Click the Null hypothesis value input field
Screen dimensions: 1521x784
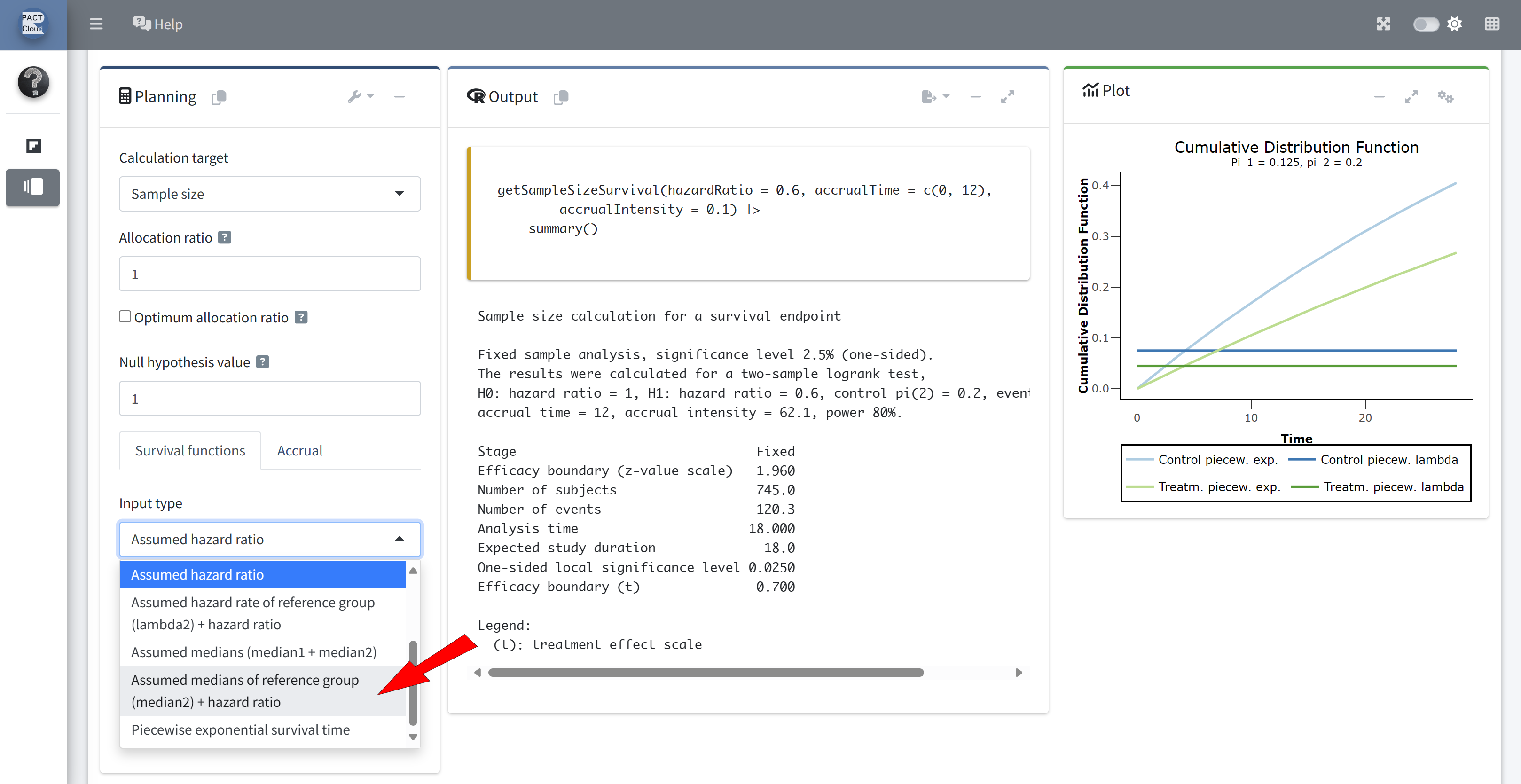[269, 399]
